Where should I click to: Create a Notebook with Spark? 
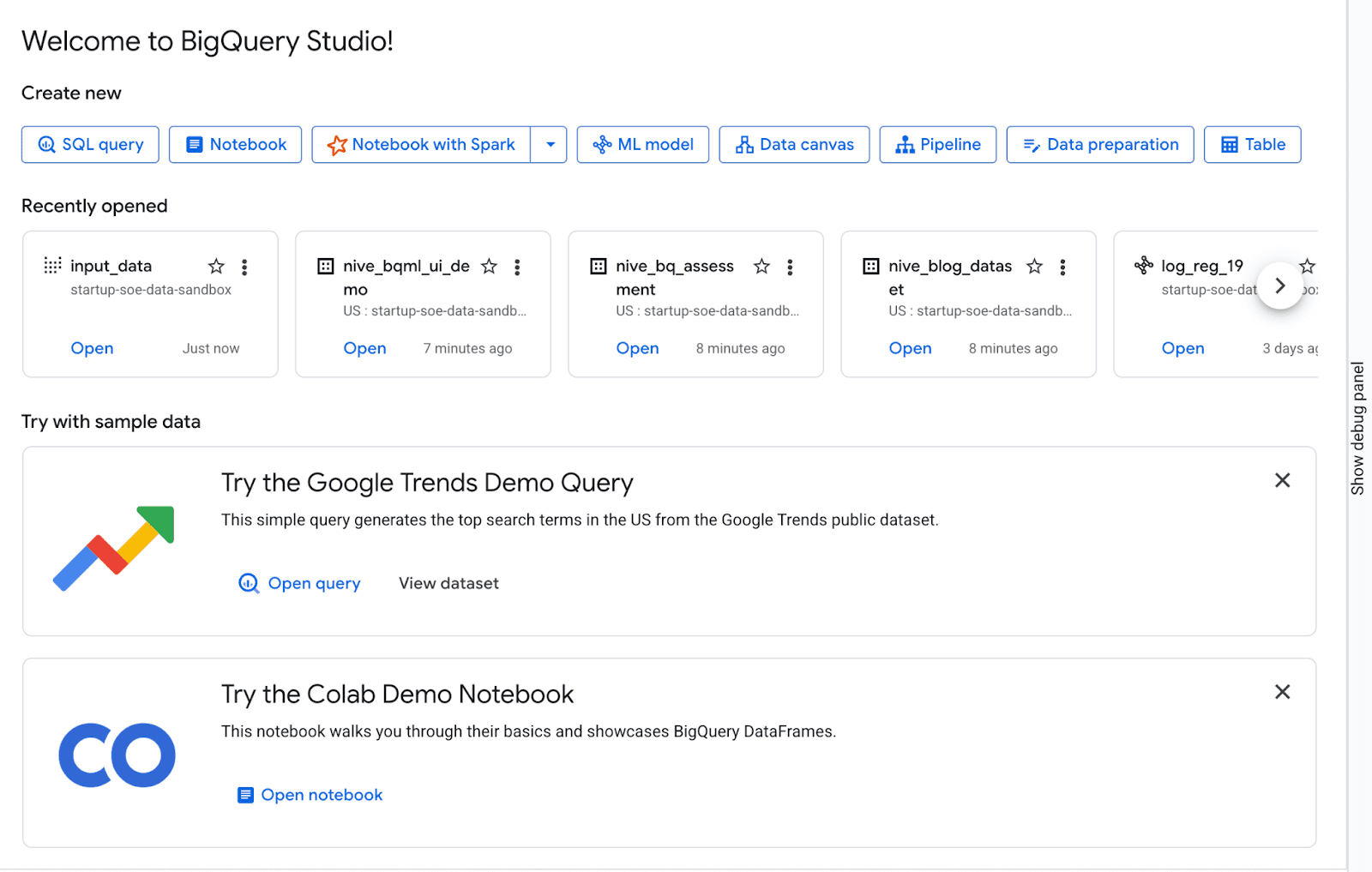421,144
